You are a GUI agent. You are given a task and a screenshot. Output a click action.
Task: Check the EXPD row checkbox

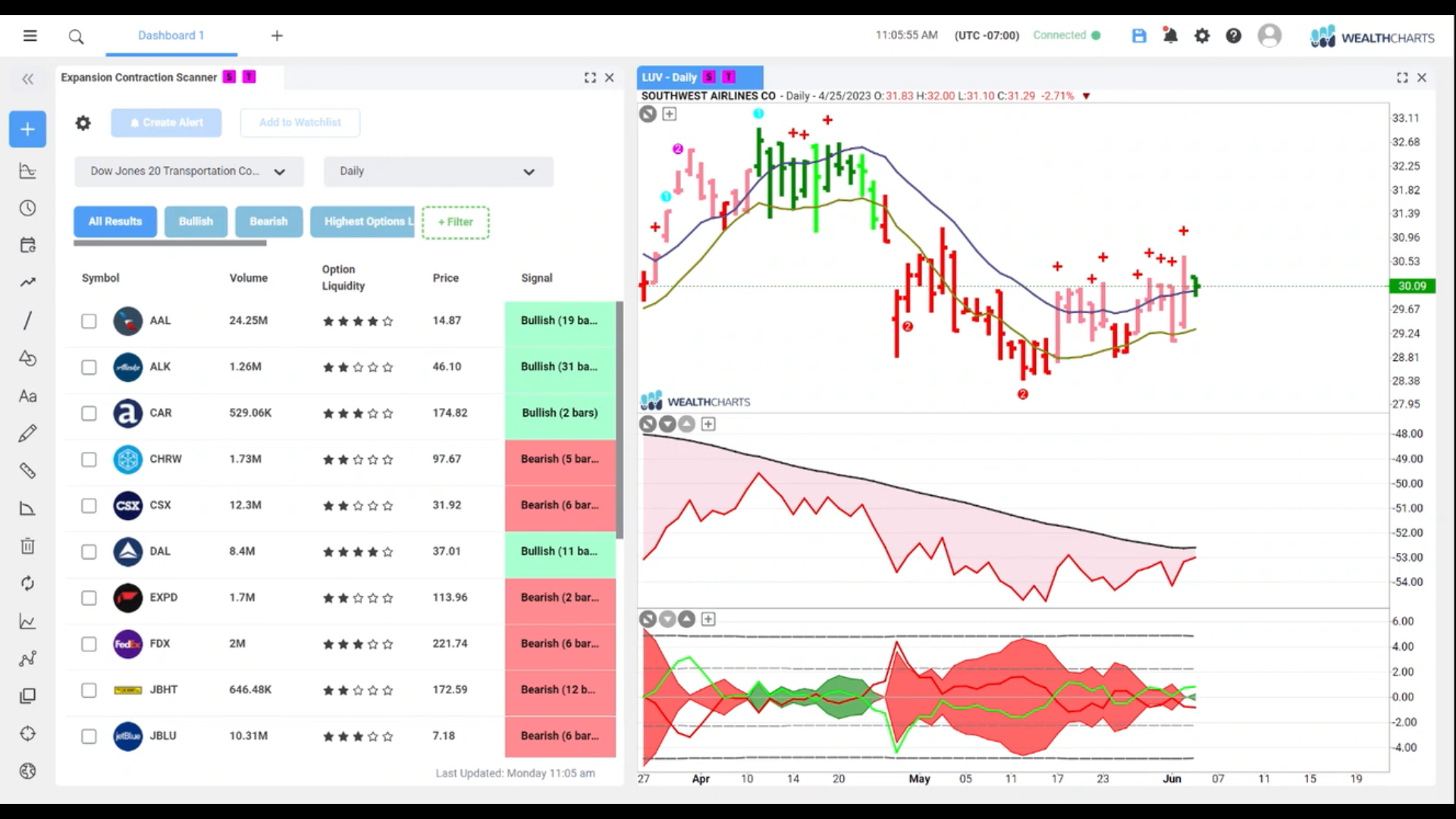89,598
